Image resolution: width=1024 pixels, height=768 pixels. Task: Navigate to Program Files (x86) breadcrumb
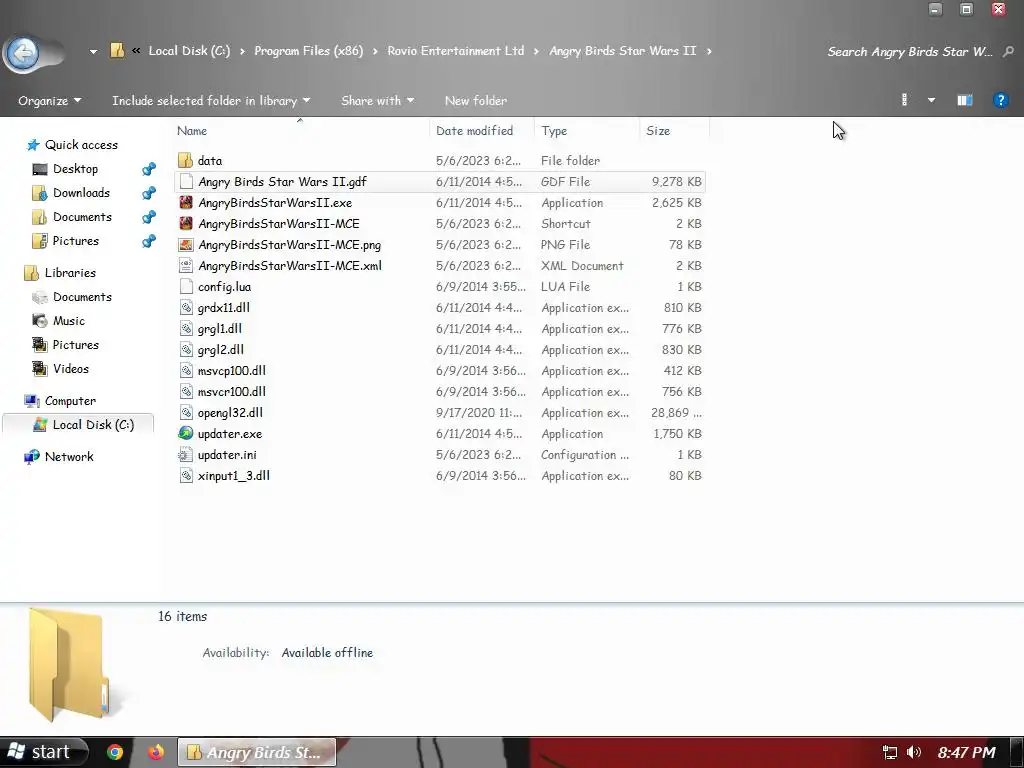click(x=308, y=50)
